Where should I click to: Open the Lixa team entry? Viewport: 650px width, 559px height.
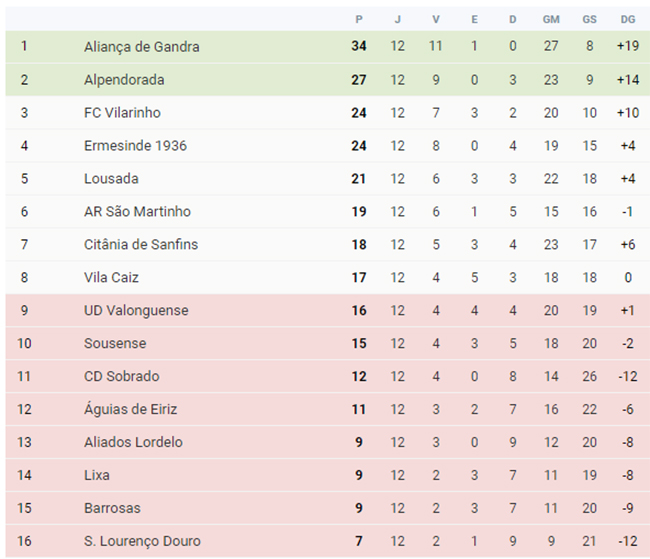point(97,475)
